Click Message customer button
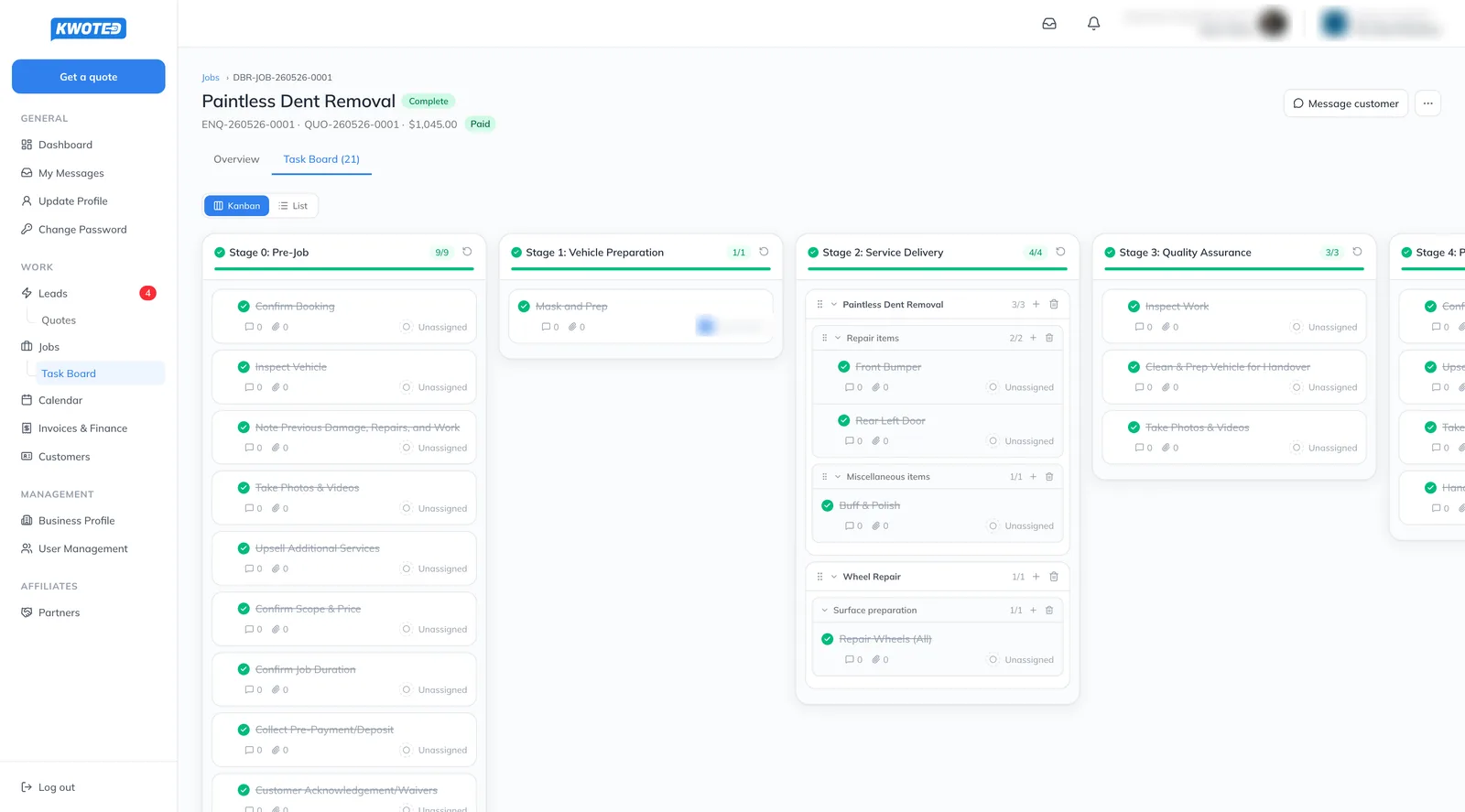1465x812 pixels. (1346, 103)
